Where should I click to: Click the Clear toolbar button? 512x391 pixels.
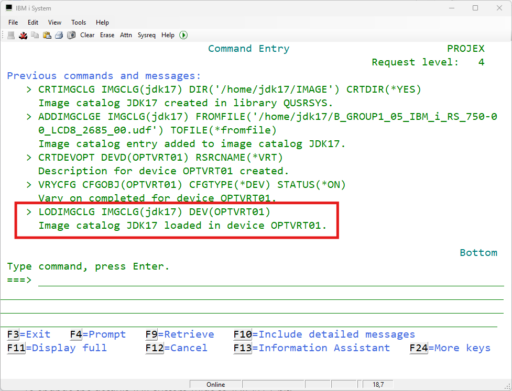point(87,35)
